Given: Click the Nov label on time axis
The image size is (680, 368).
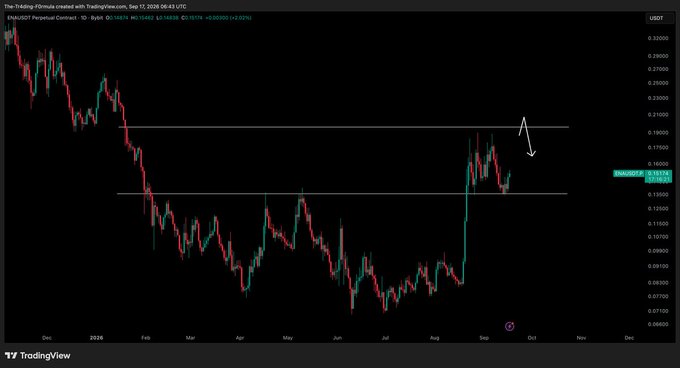Looking at the screenshot, I should pos(581,338).
